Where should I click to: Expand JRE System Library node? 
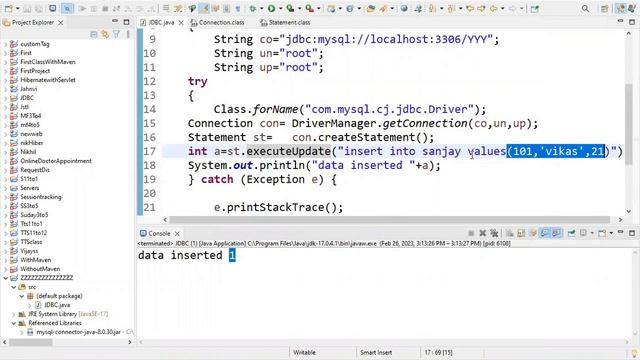pyautogui.click(x=13, y=314)
